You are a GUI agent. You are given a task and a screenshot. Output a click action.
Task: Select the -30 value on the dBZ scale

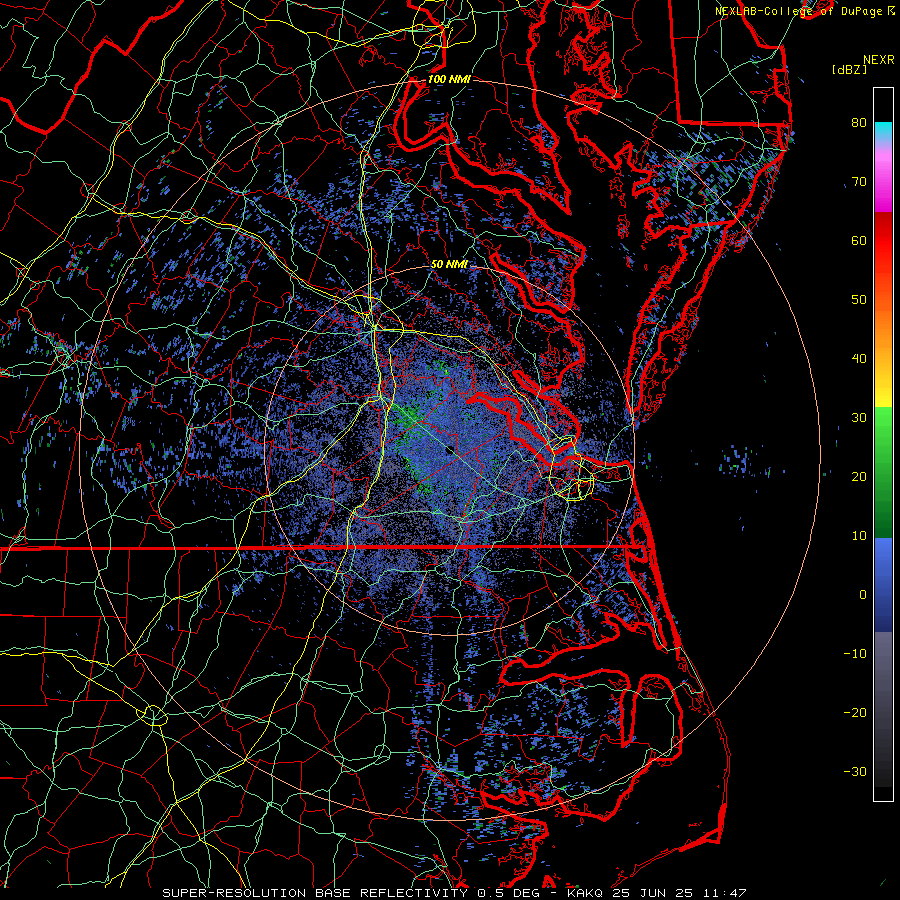click(855, 771)
